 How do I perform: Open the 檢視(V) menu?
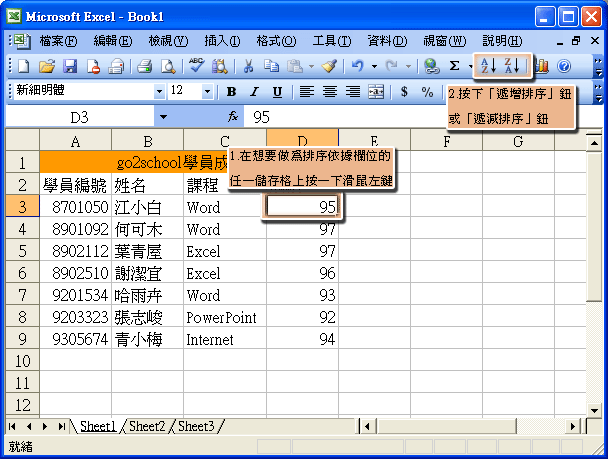pyautogui.click(x=168, y=41)
